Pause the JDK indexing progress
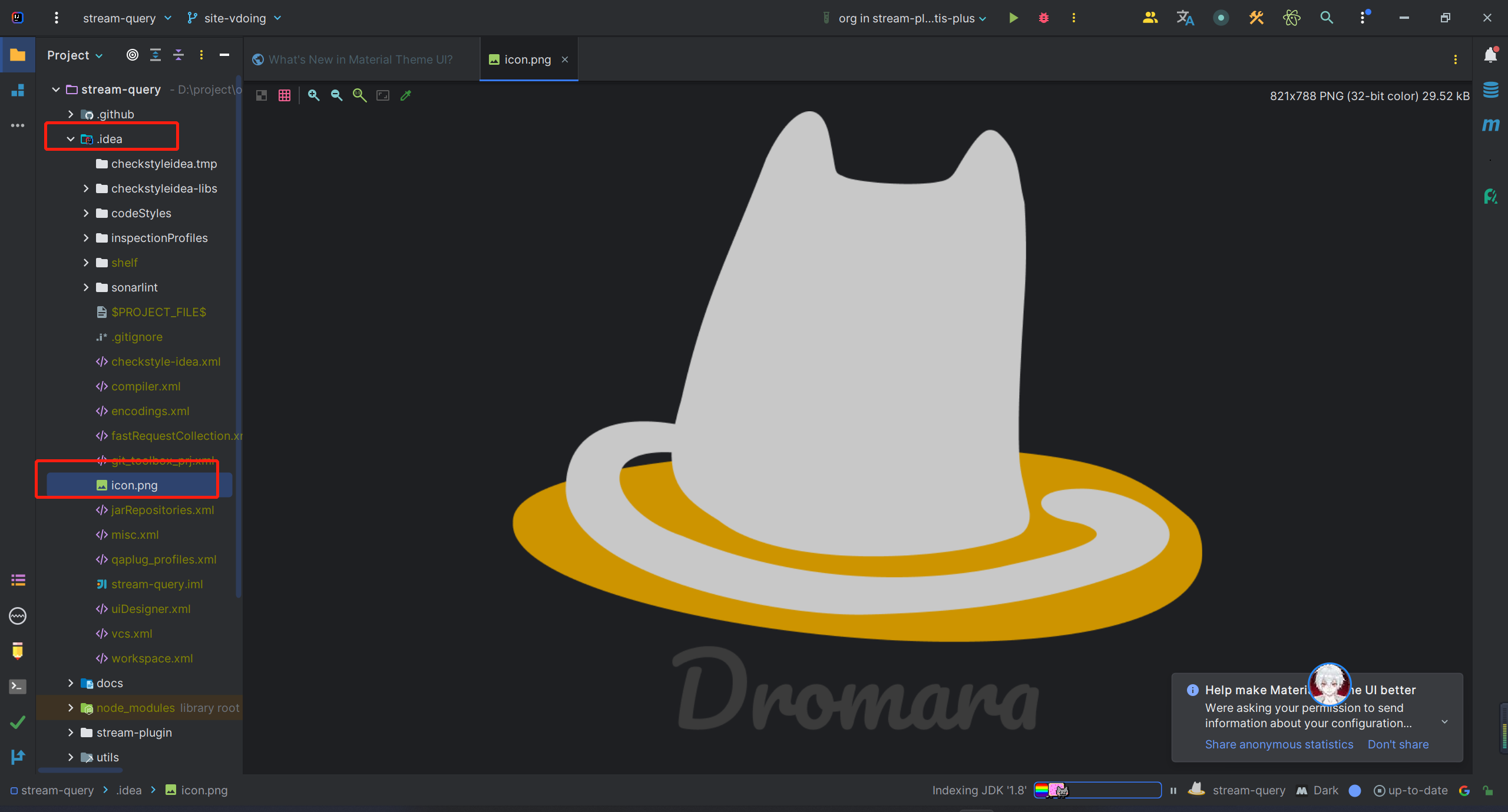 (1173, 791)
